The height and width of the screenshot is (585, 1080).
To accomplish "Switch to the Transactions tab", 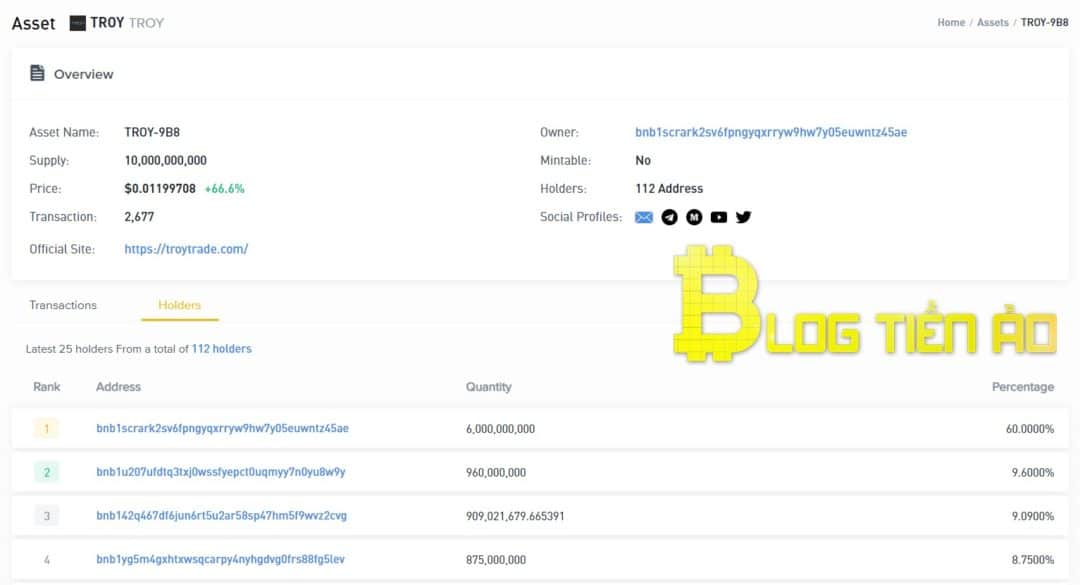I will pos(63,305).
